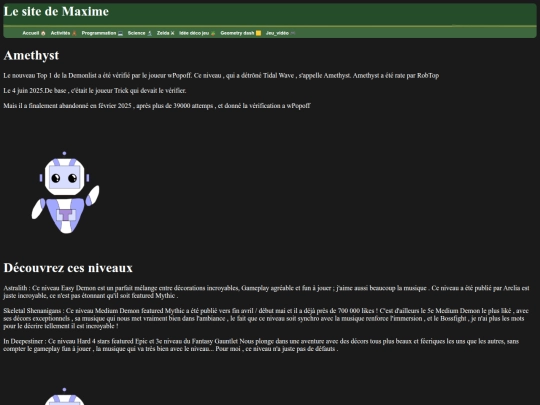Click the microscope icon beside Science
Image resolution: width=540 pixels, height=405 pixels.
click(x=149, y=33)
